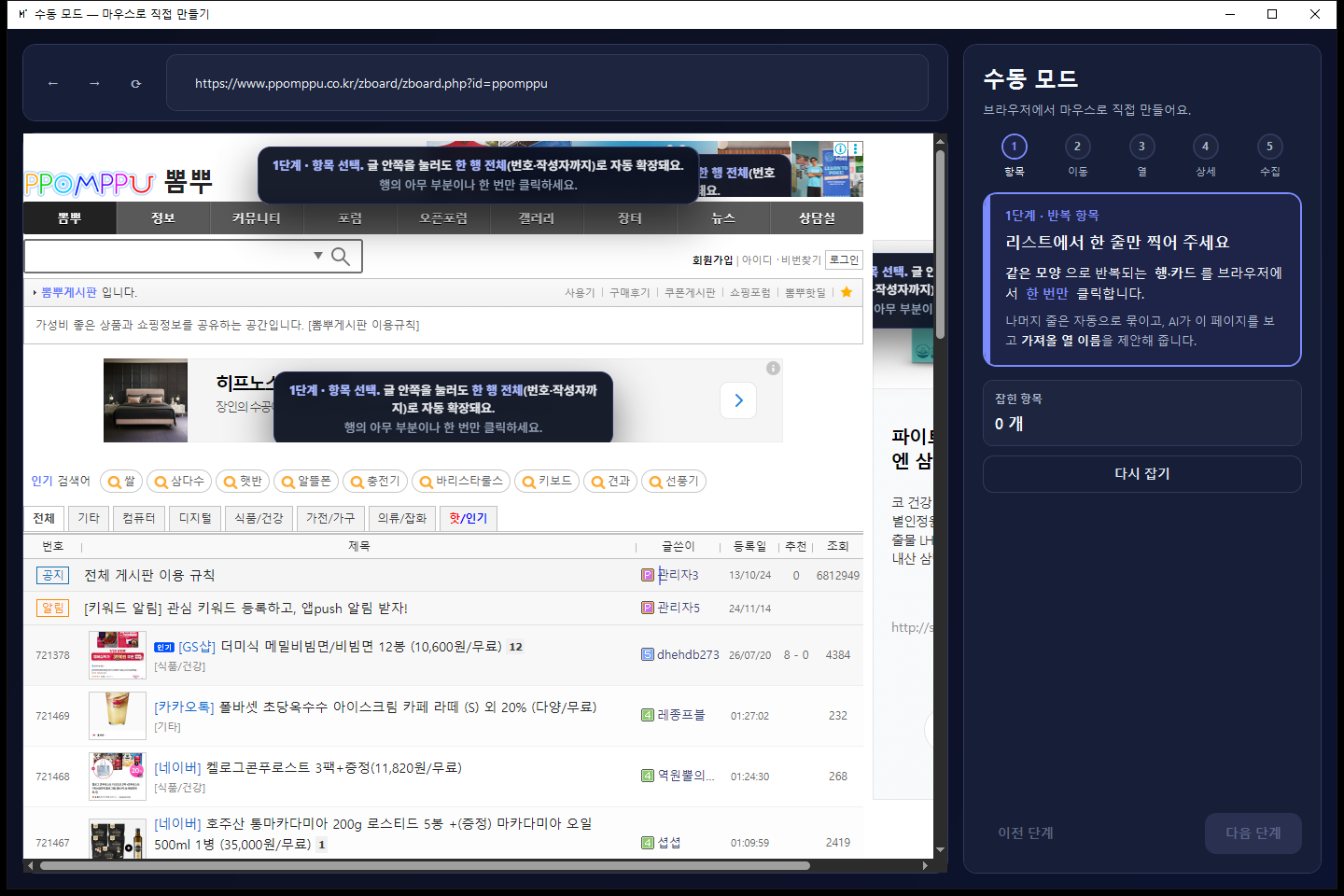Viewport: 1344px width, 896px height.
Task: Click the 로그인 button
Action: click(x=844, y=259)
